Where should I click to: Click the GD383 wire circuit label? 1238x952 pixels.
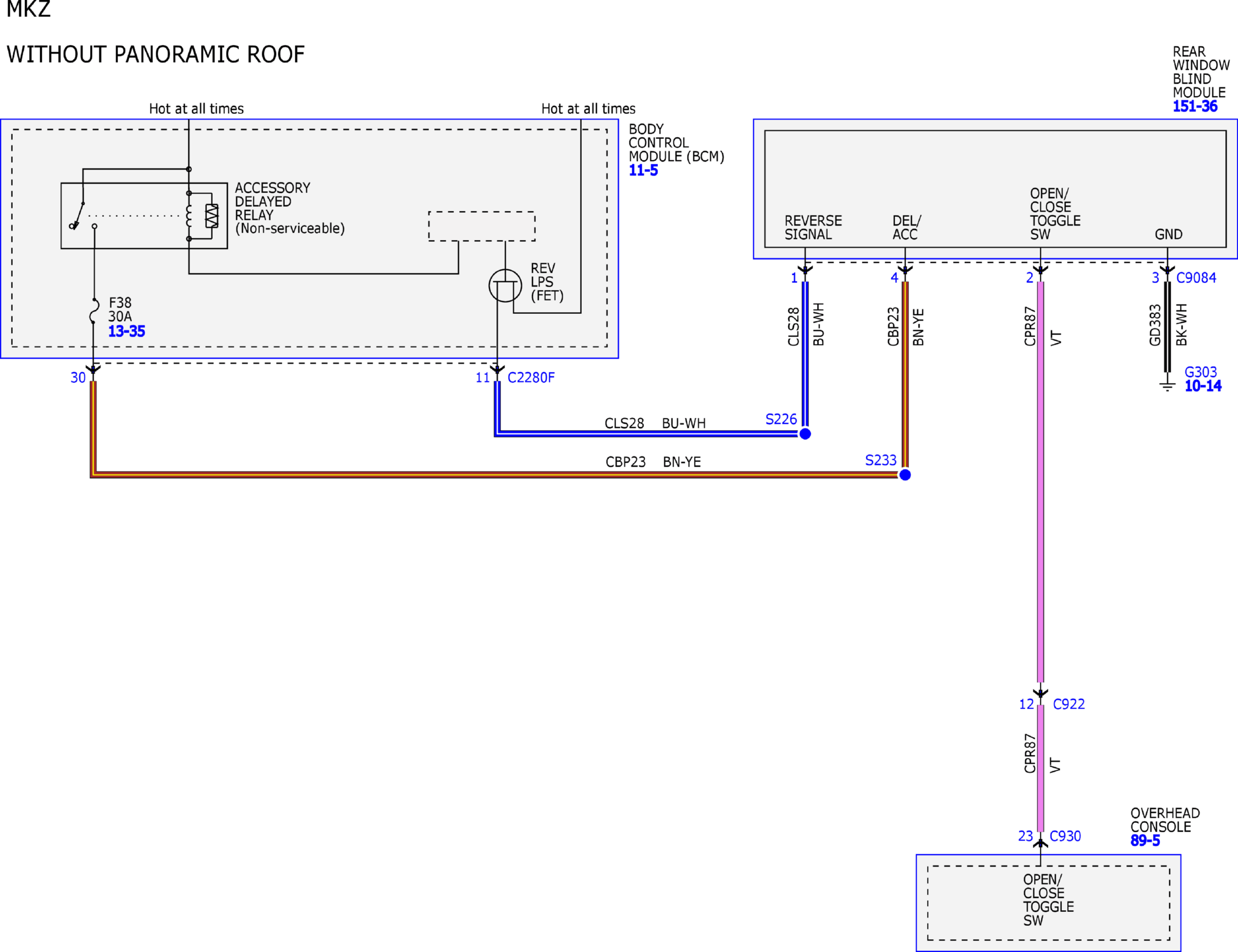click(1155, 325)
